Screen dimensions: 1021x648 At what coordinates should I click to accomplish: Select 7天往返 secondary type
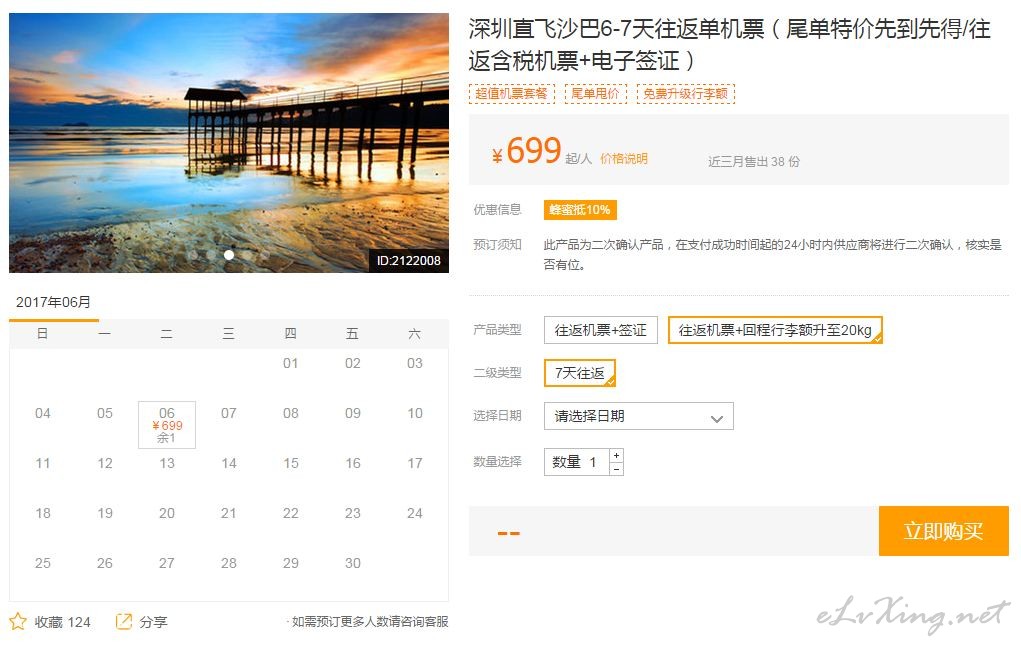[x=580, y=373]
